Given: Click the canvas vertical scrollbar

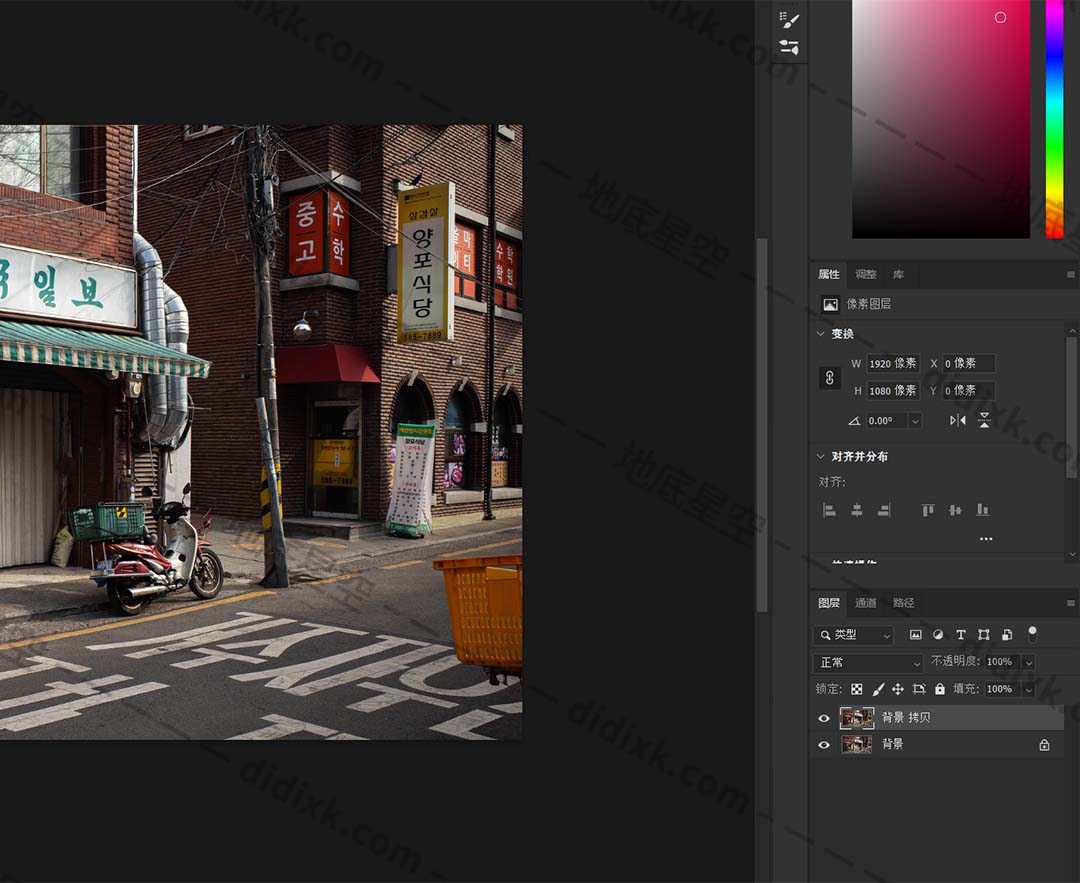Looking at the screenshot, I should point(762,425).
